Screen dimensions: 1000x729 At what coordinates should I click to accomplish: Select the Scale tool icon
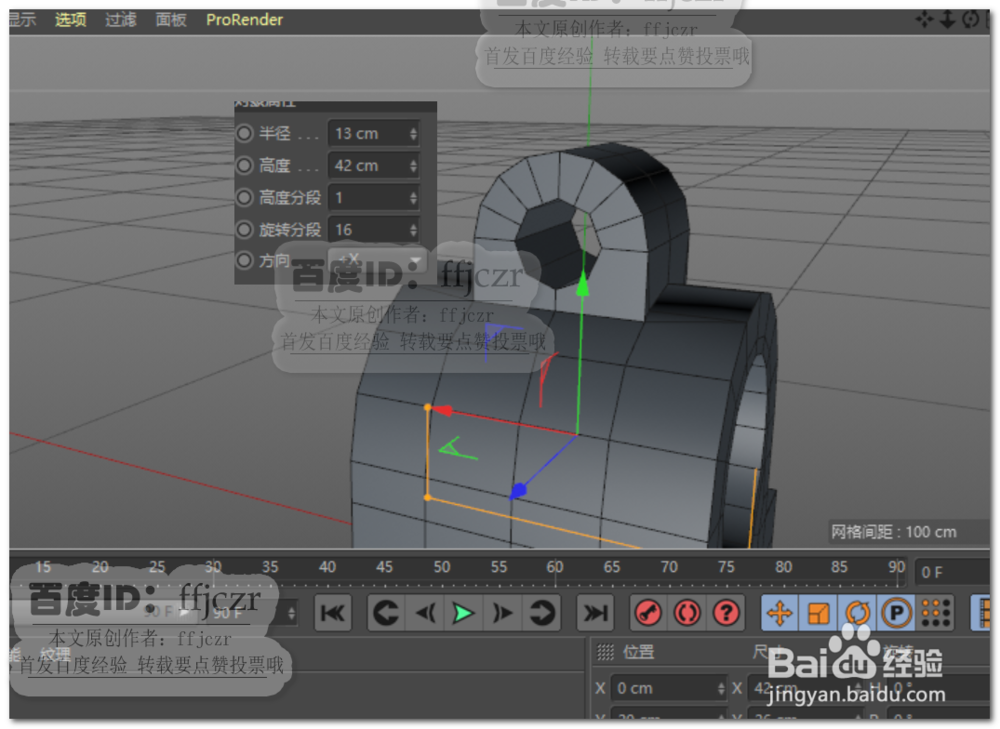pos(818,612)
